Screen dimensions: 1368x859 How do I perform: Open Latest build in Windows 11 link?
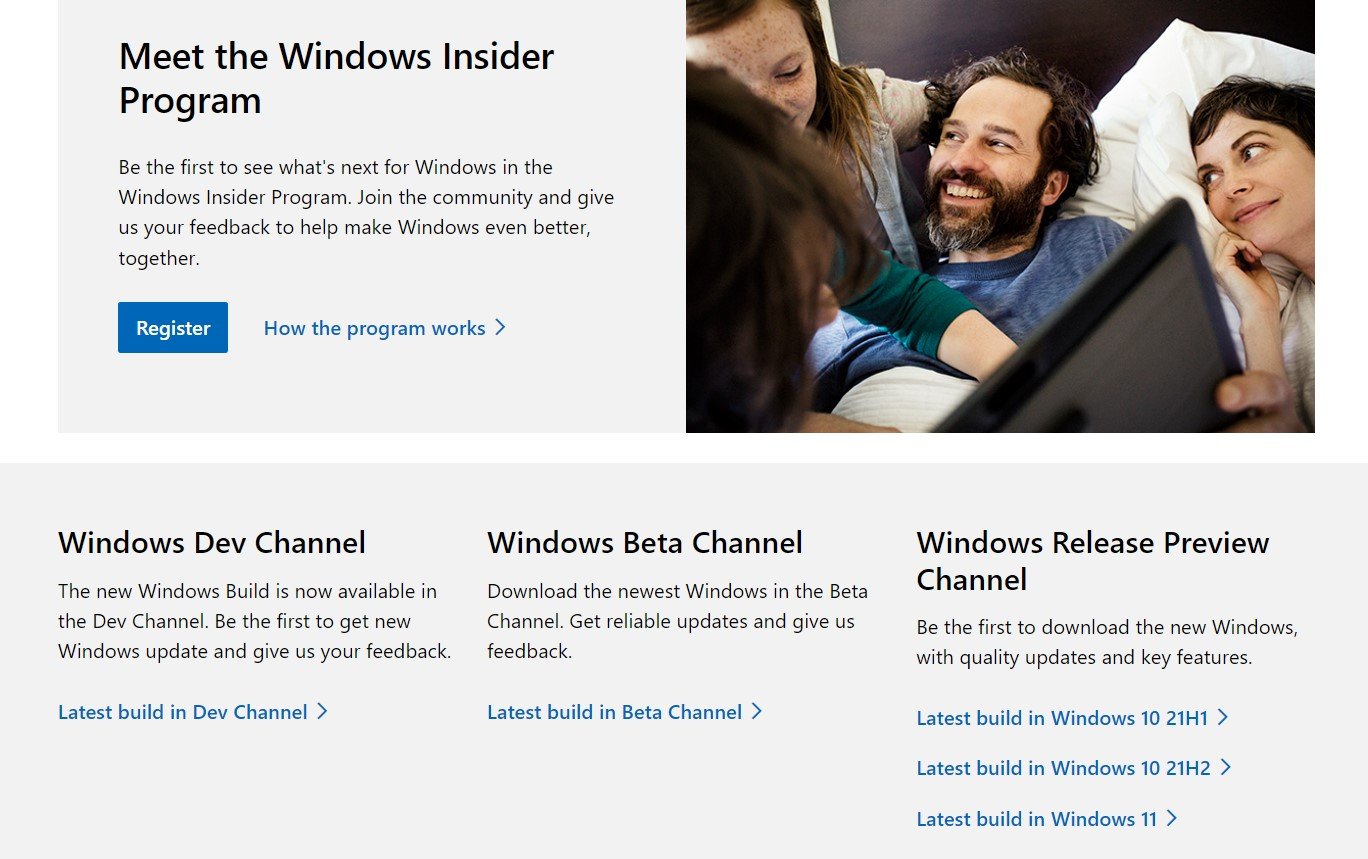pos(1036,819)
